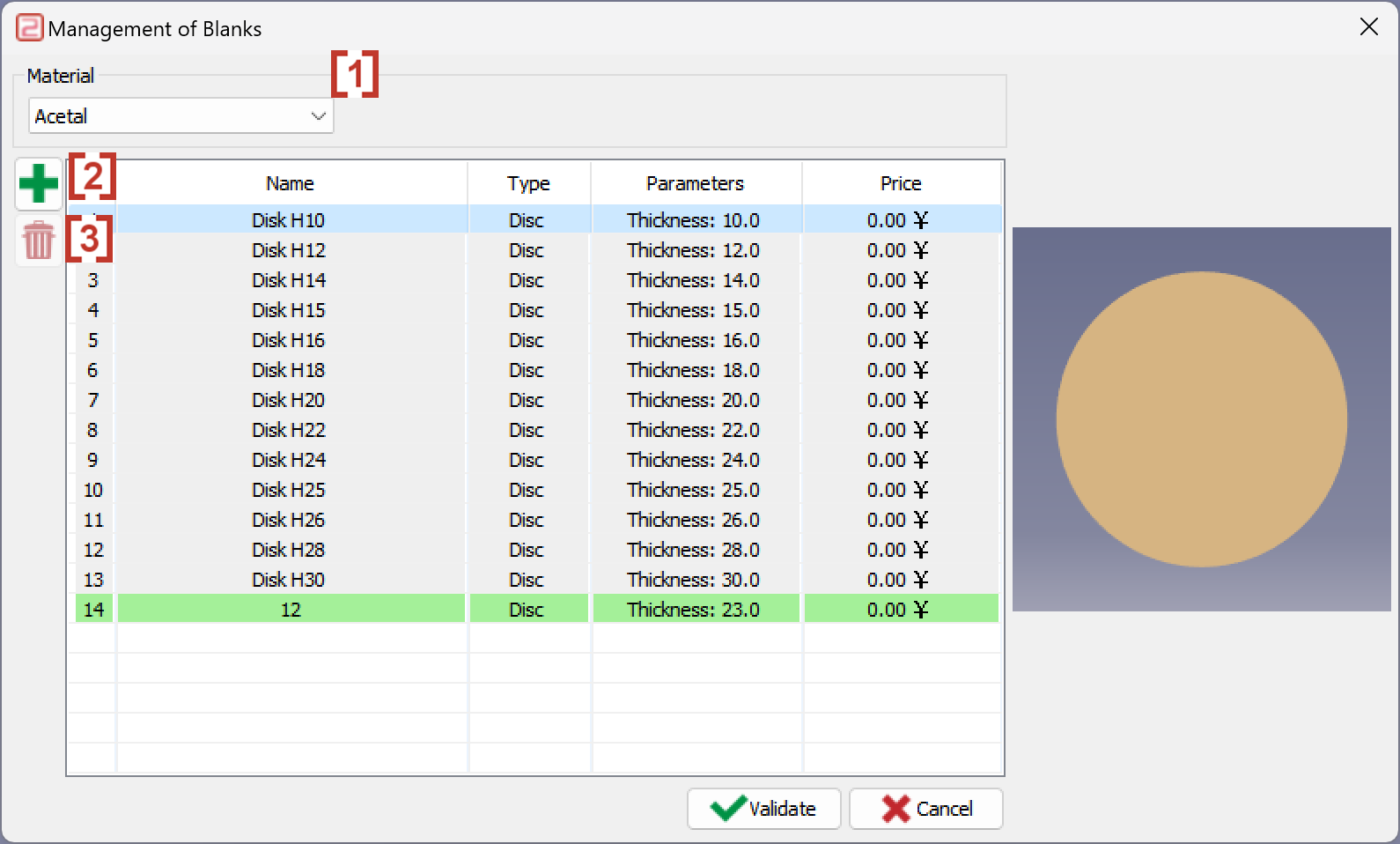Click the Cancel button
The width and height of the screenshot is (1400, 844).
click(926, 809)
